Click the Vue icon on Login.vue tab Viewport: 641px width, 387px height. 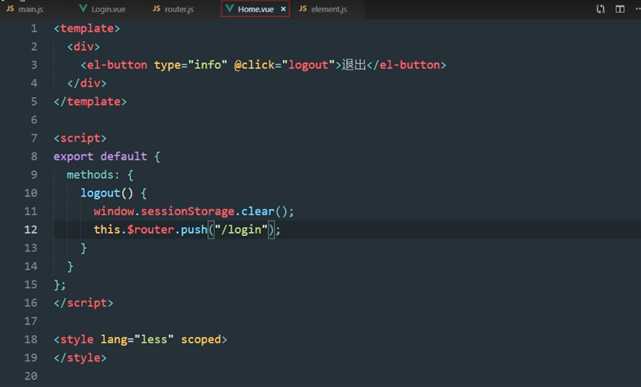pos(83,8)
